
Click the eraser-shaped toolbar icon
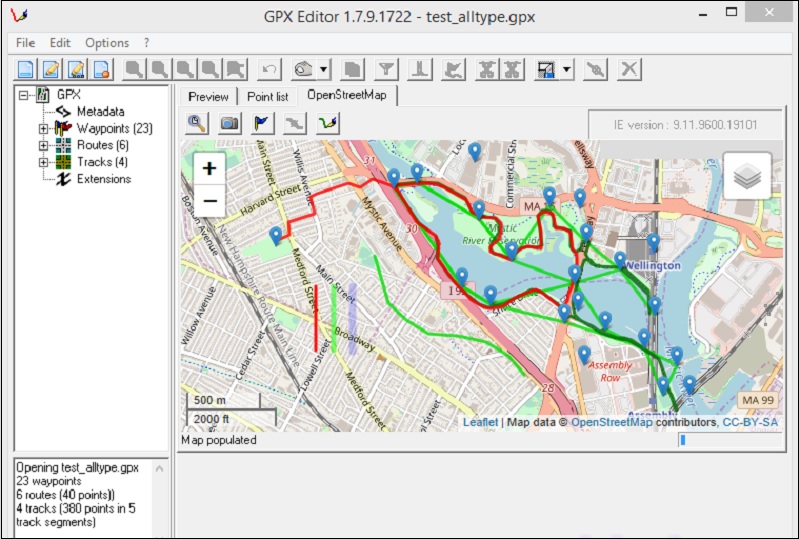[304, 69]
